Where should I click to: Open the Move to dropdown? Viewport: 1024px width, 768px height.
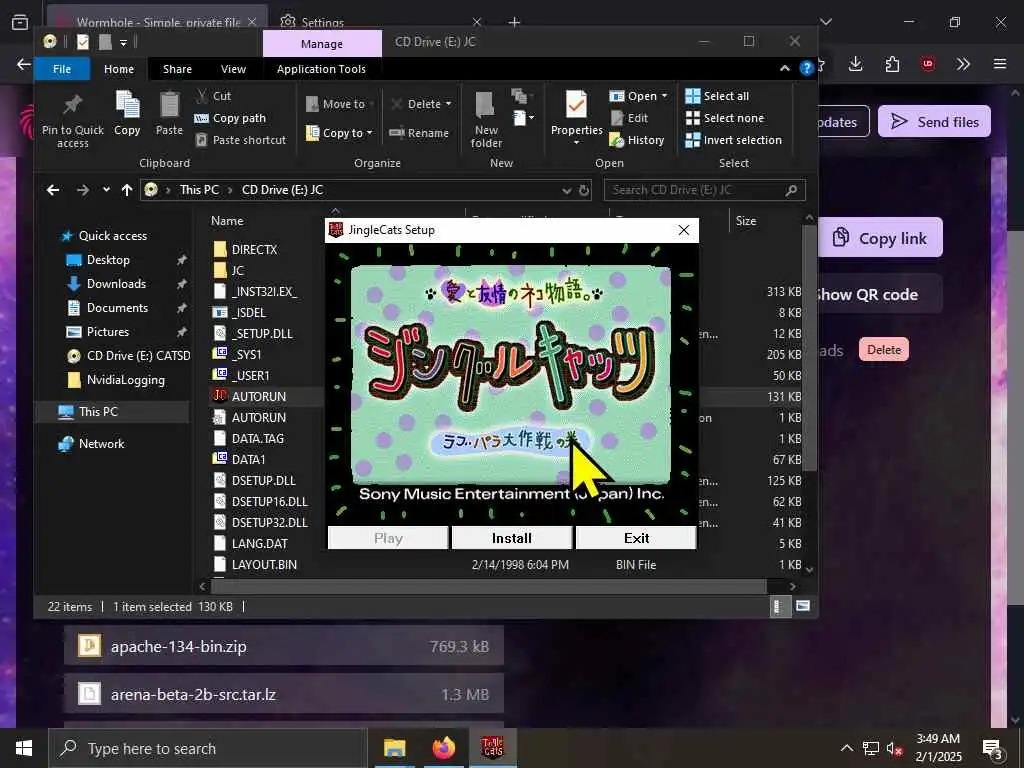point(340,104)
